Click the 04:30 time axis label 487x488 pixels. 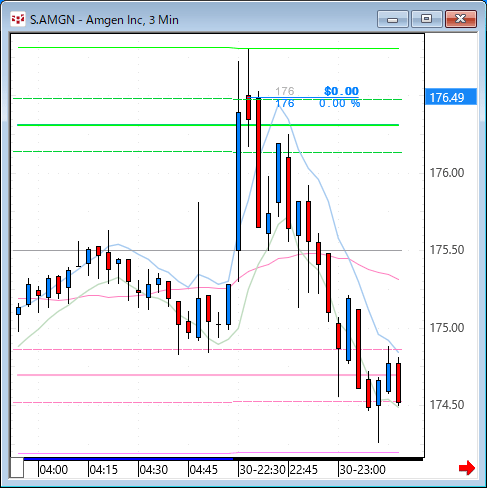[153, 470]
